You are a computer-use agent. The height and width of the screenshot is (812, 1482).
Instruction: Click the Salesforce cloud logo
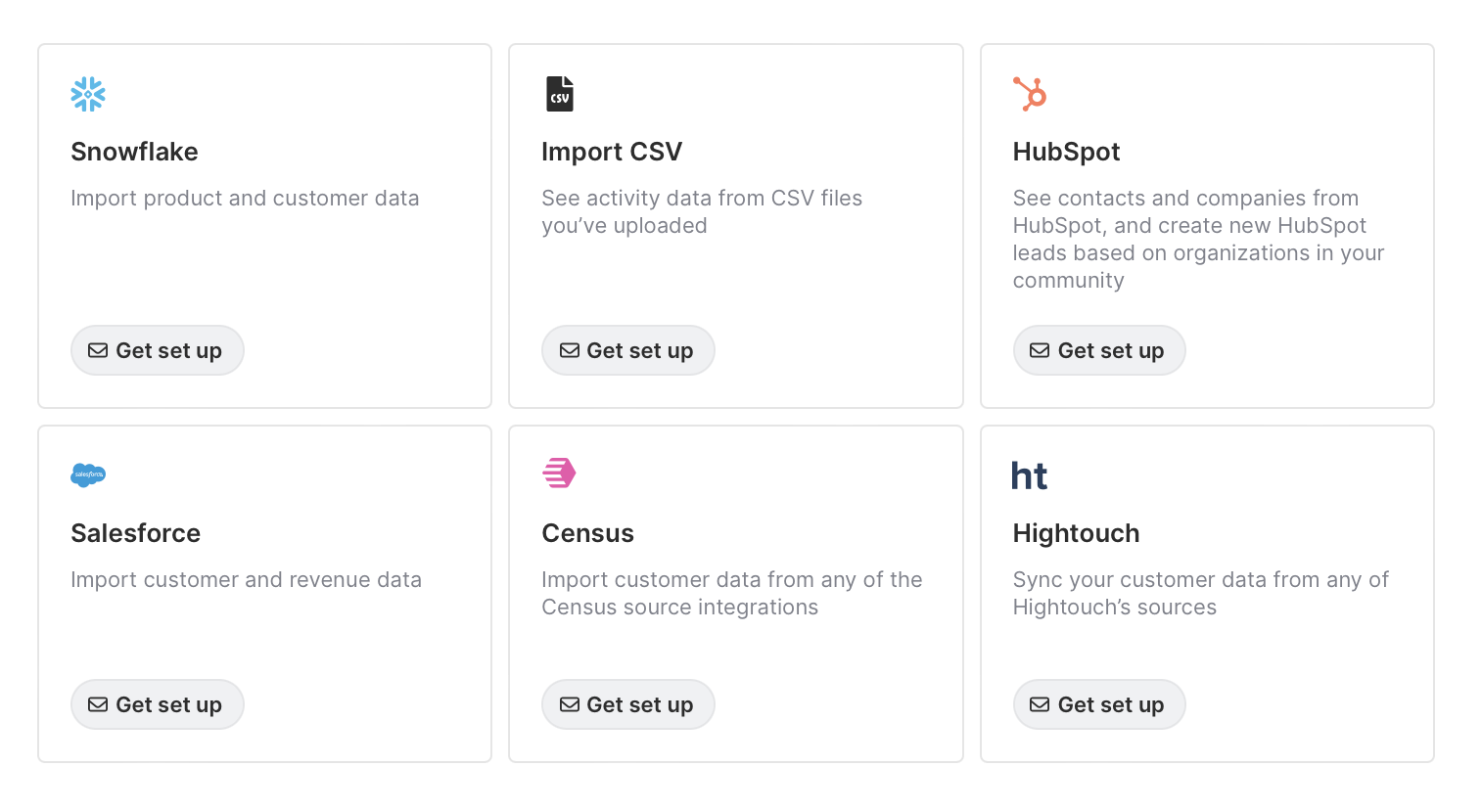click(88, 475)
